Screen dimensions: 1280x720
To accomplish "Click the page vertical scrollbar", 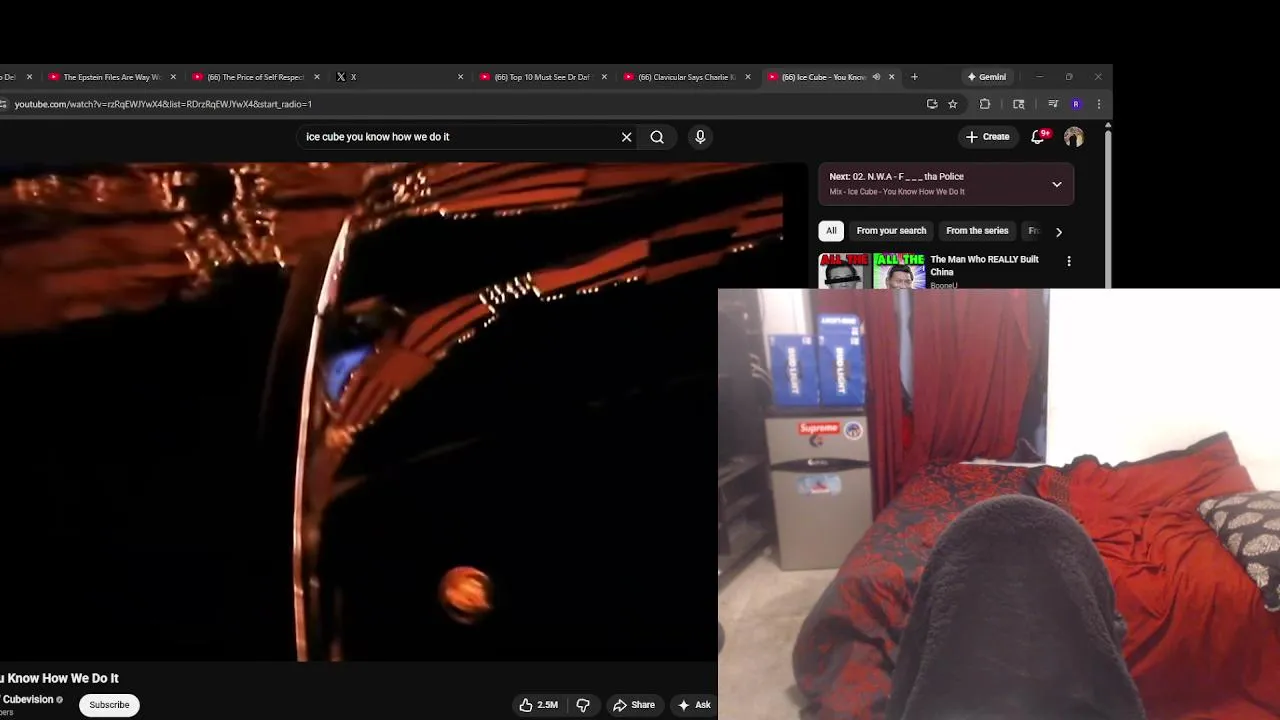I will 1108,205.
